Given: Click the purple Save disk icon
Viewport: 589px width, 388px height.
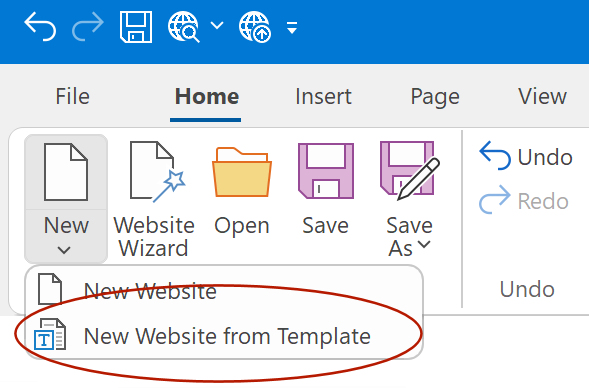Looking at the screenshot, I should pyautogui.click(x=326, y=171).
